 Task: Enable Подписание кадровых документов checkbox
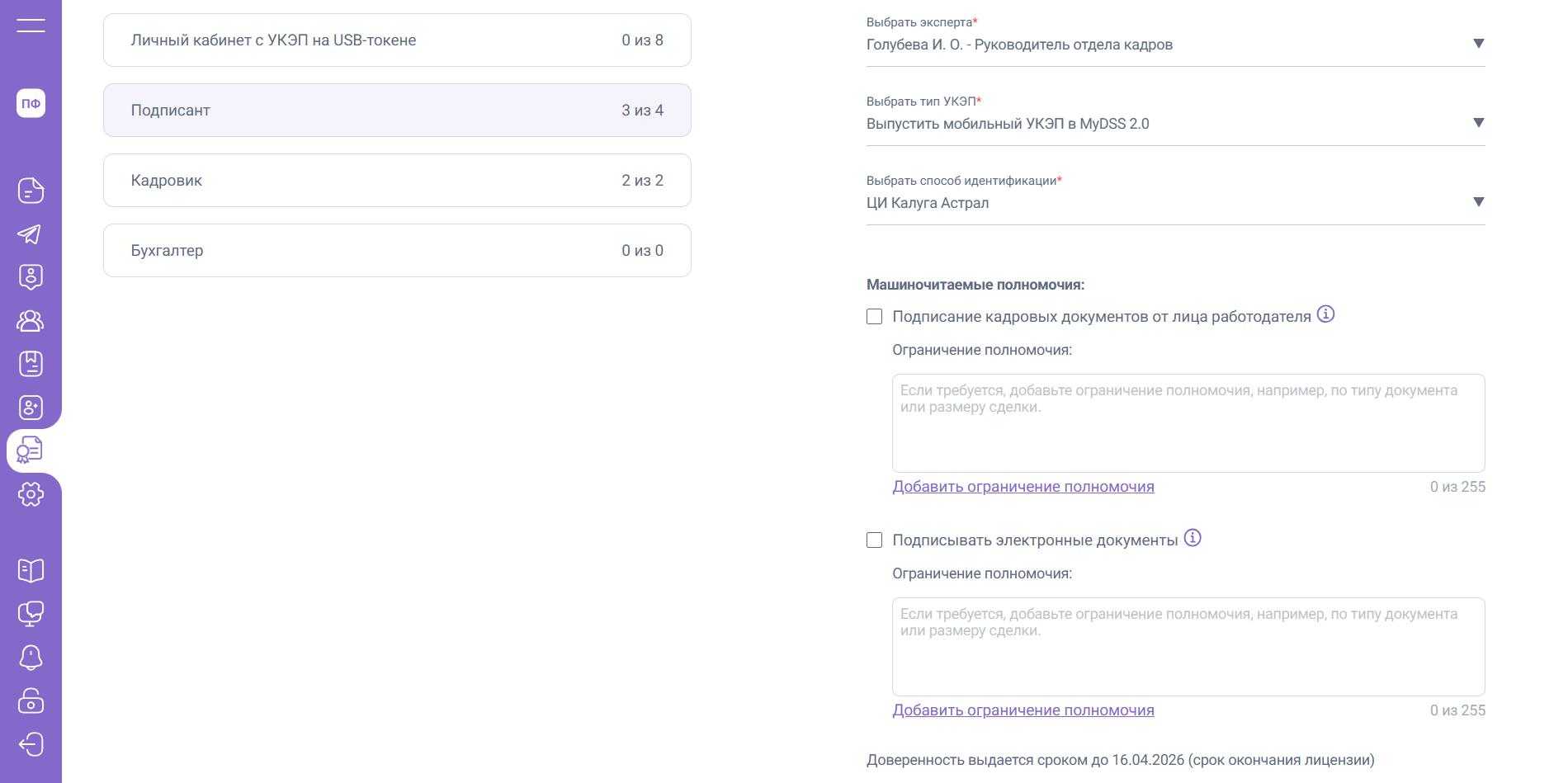[875, 317]
